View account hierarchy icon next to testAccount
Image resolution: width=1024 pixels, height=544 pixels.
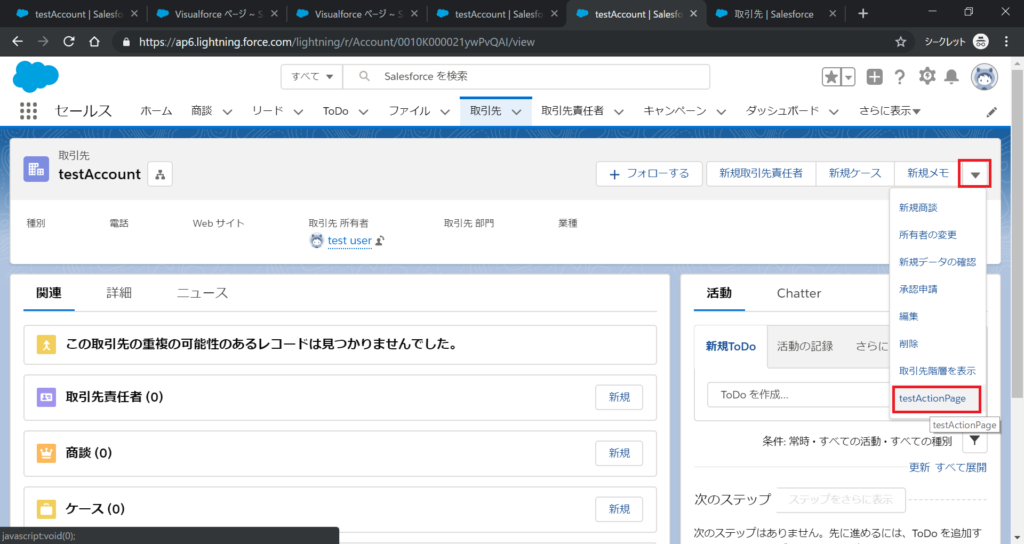pos(160,174)
